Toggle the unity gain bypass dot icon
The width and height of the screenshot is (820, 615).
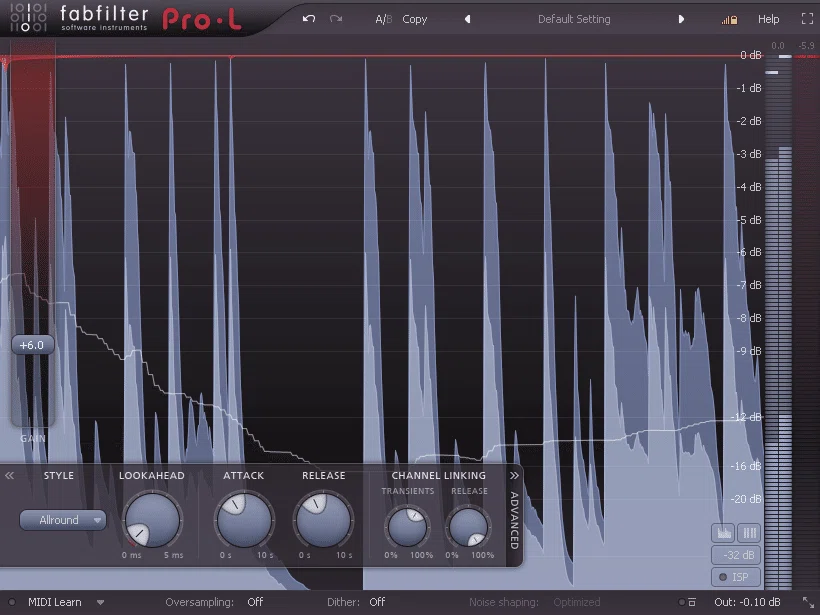click(x=681, y=602)
